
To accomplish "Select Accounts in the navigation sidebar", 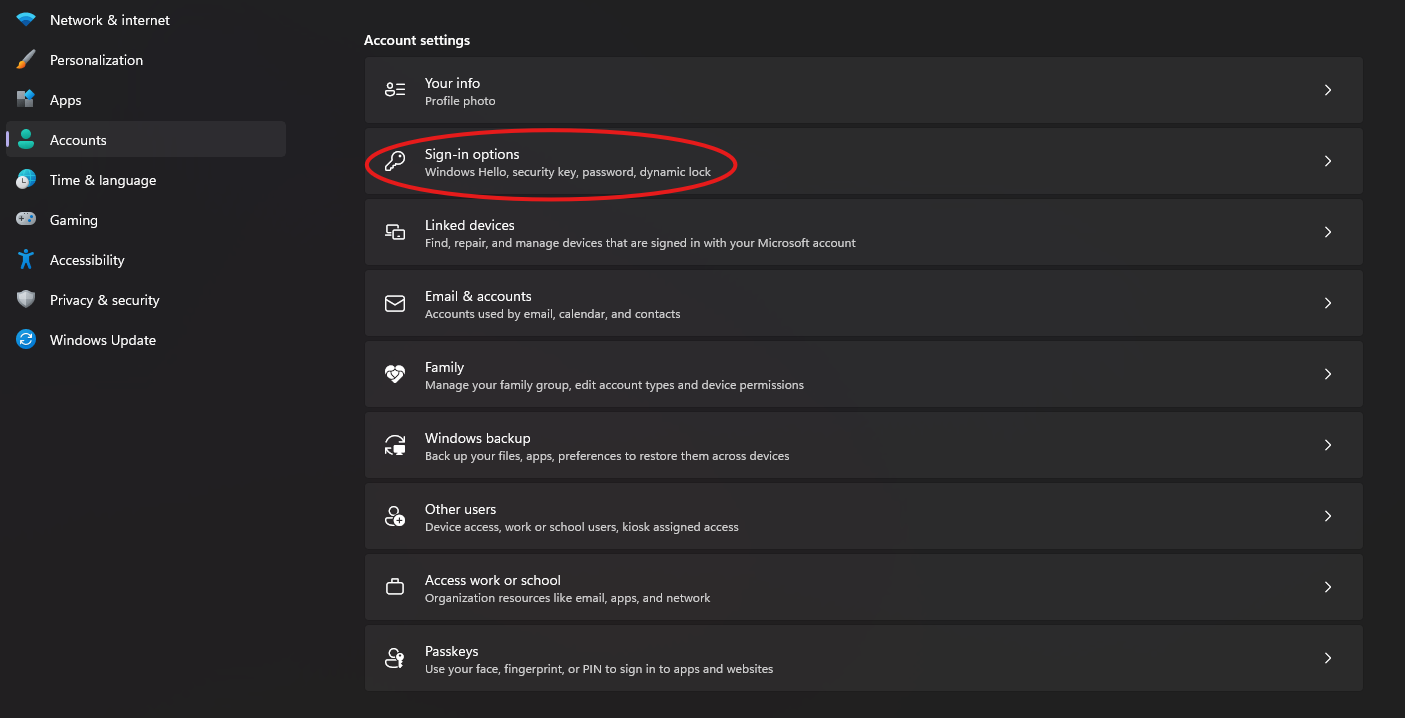I will coord(78,140).
